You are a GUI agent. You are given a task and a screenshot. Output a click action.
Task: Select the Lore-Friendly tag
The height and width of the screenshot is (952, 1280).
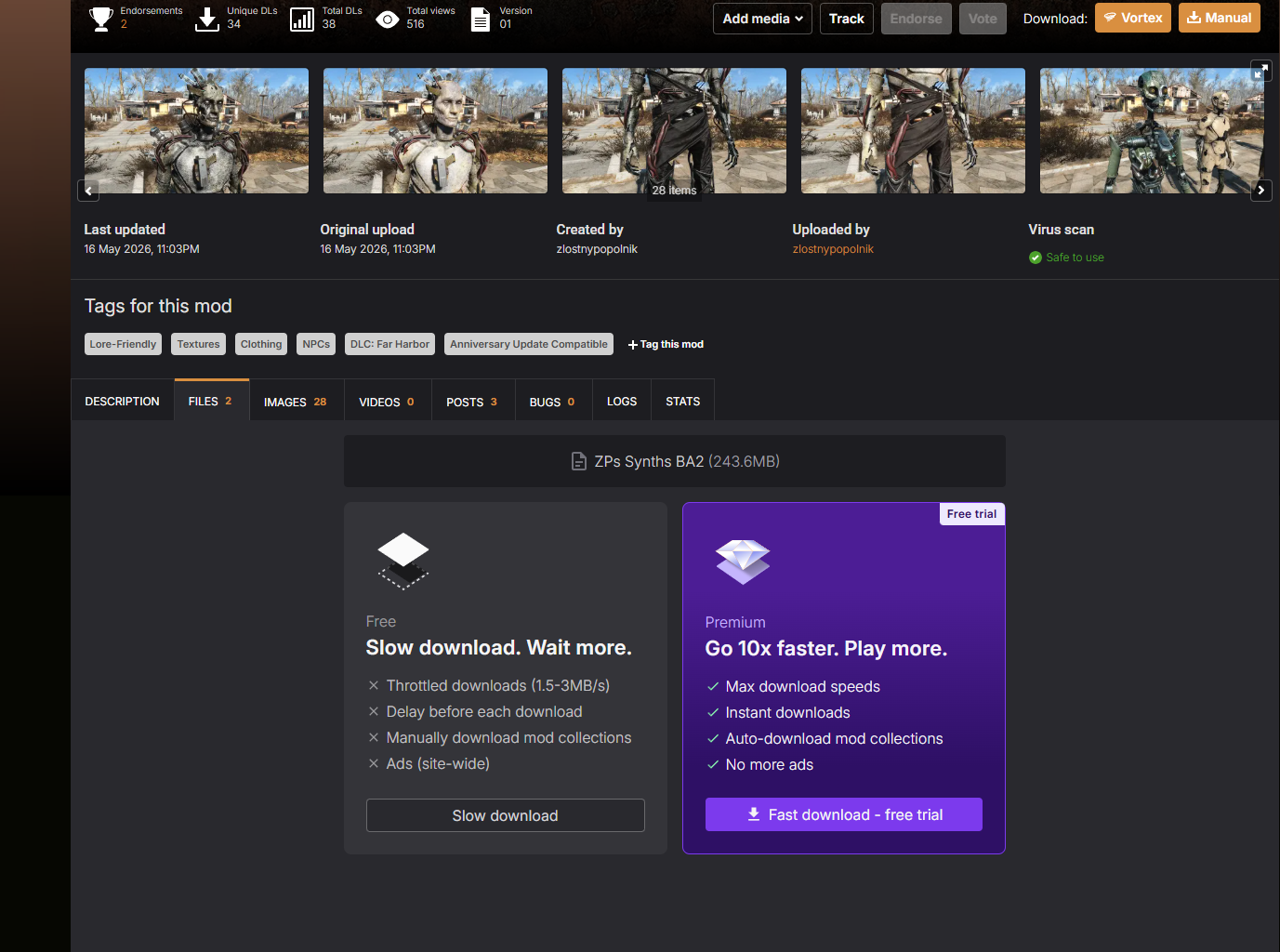coord(123,344)
